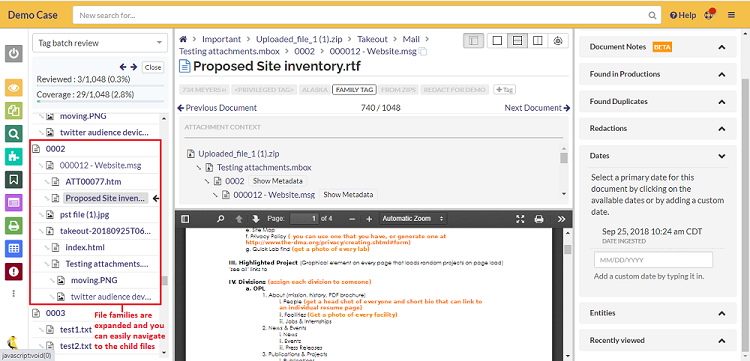Go to next item with right arrow in batch panel
The width and height of the screenshot is (750, 361).
coord(133,67)
